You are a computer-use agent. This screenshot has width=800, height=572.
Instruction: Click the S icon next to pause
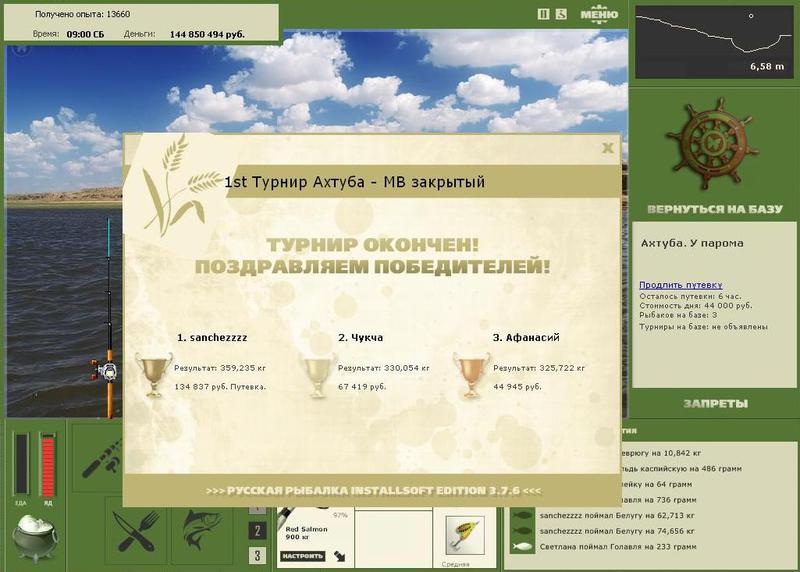pos(561,14)
